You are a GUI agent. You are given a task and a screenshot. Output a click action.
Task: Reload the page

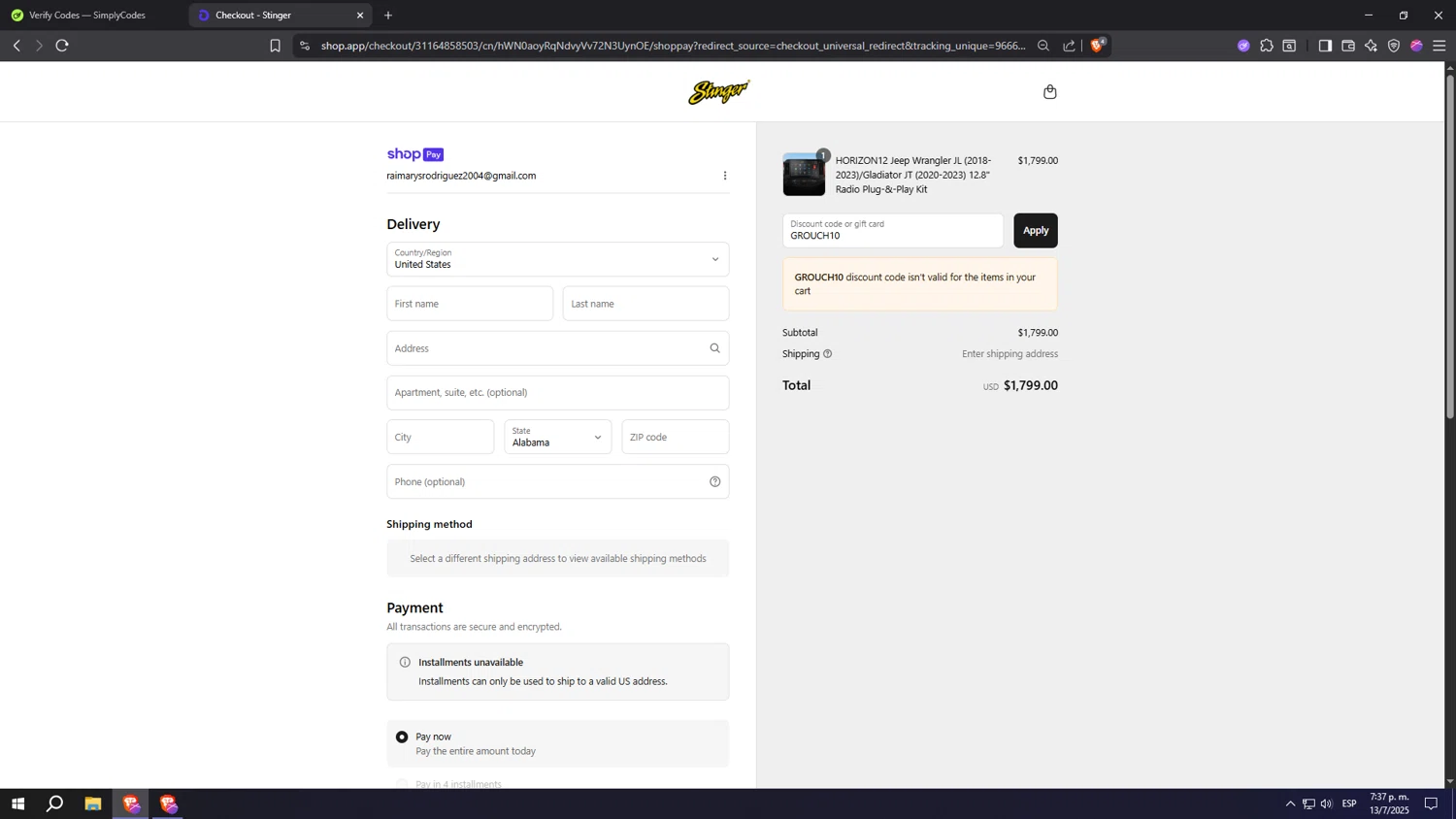click(62, 46)
